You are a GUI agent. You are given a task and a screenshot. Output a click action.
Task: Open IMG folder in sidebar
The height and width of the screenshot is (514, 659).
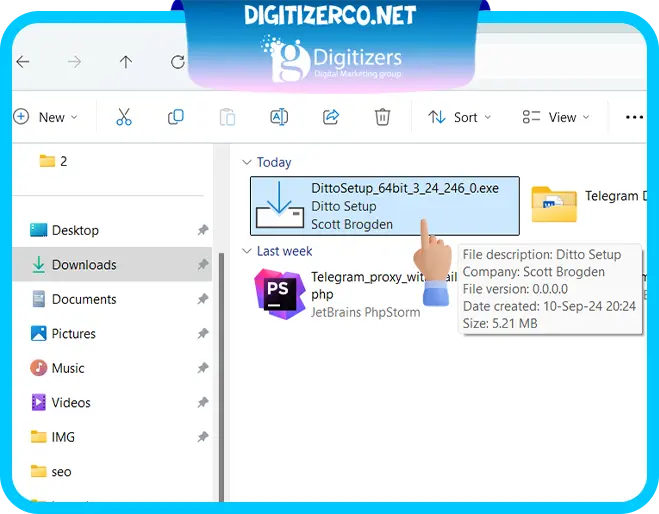[x=53, y=437]
